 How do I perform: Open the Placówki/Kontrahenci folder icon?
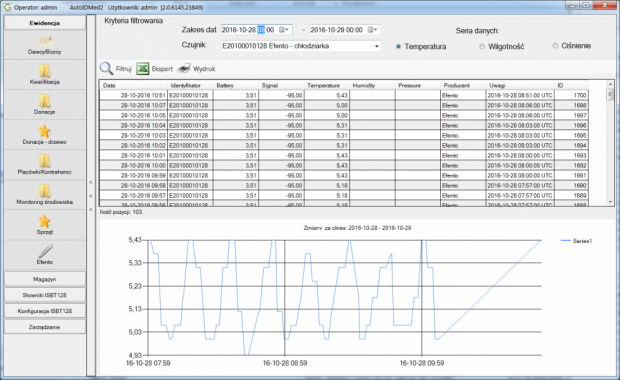pos(45,161)
